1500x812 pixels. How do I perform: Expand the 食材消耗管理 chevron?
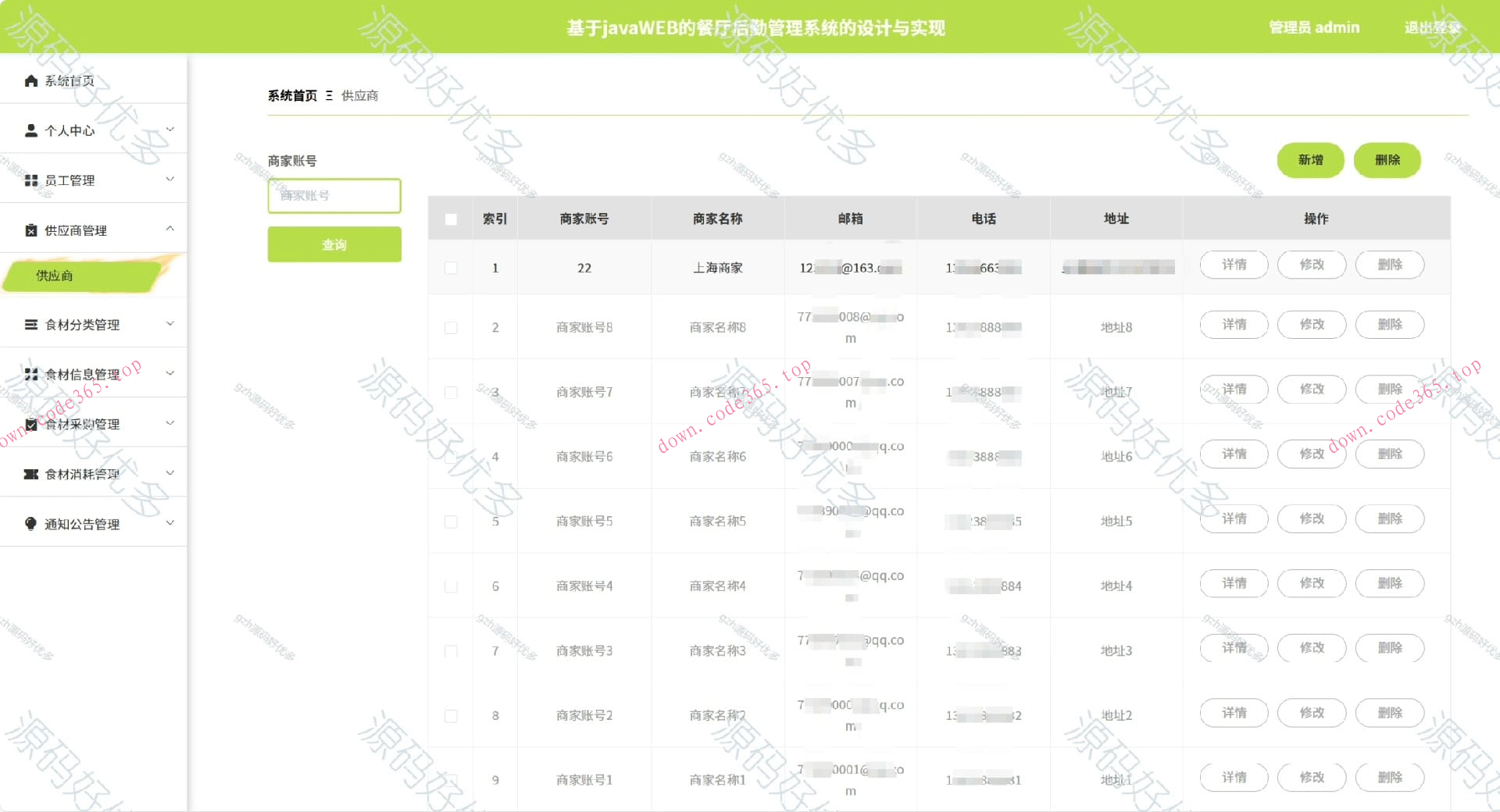[x=170, y=473]
